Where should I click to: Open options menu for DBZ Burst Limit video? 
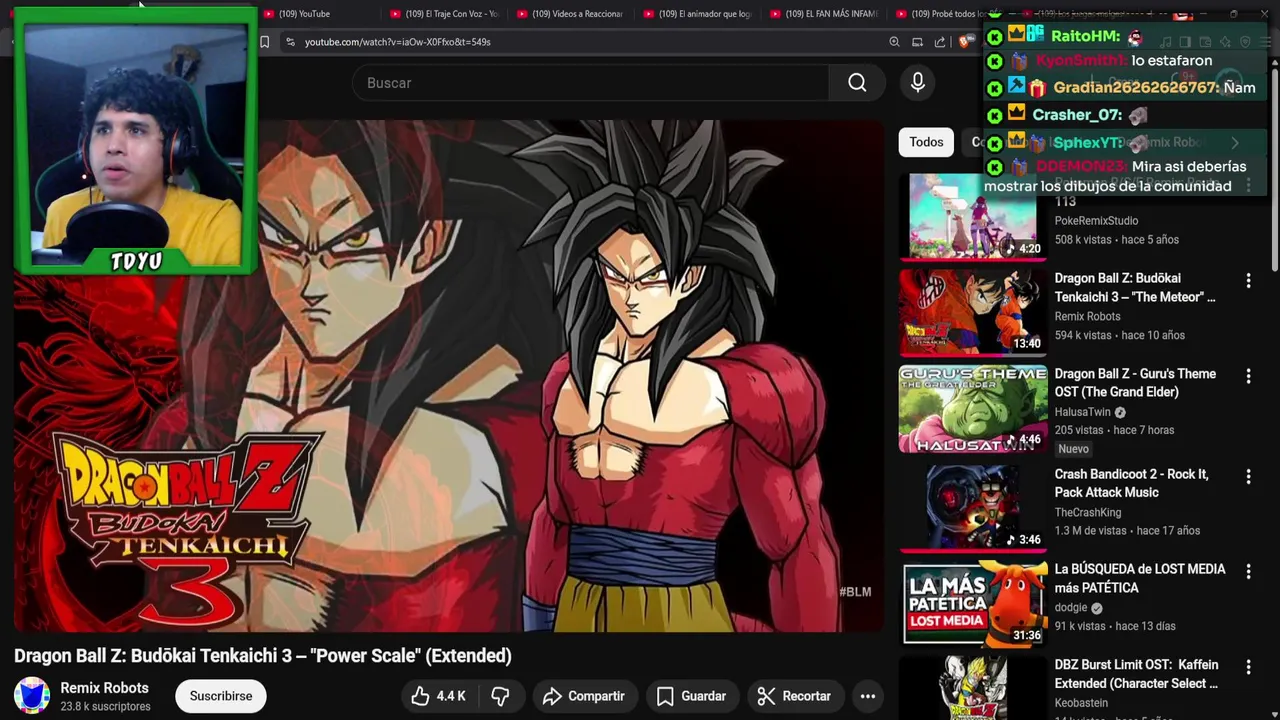point(1248,667)
